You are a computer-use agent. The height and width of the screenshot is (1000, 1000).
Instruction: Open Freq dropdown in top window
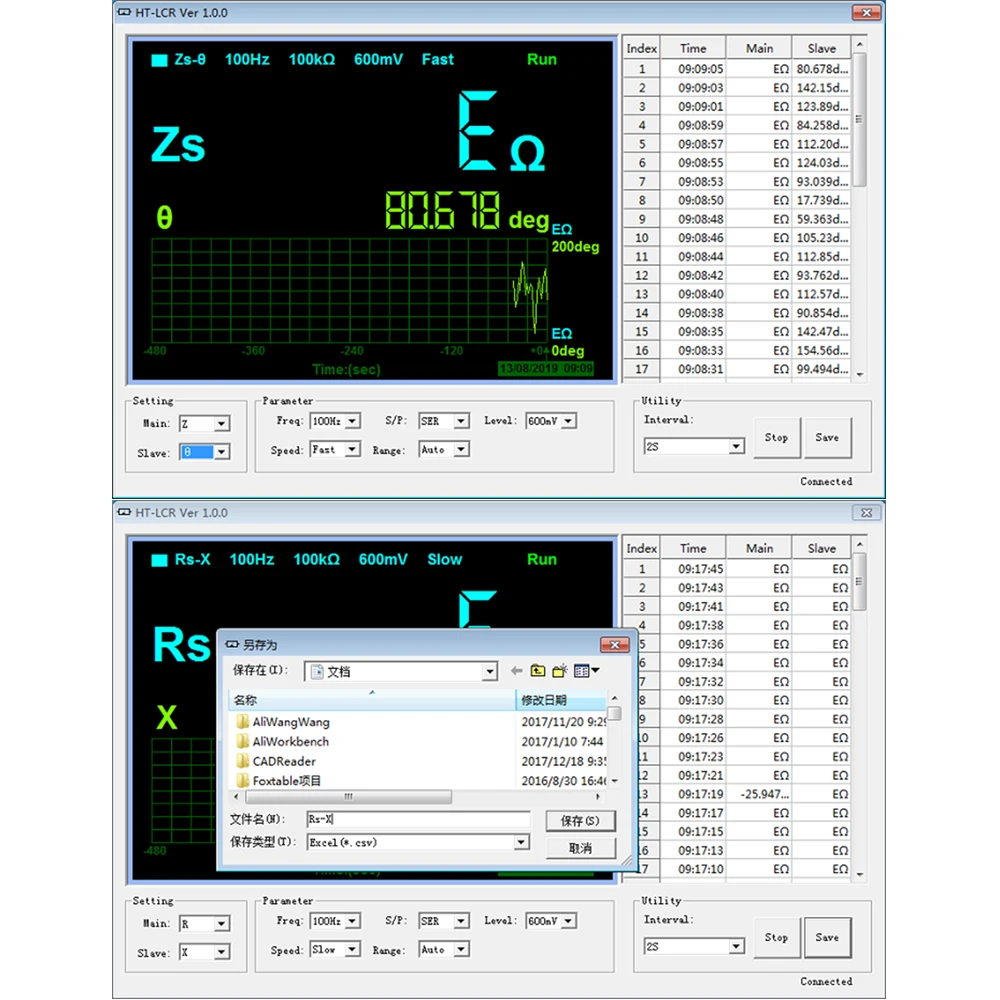[x=352, y=421]
